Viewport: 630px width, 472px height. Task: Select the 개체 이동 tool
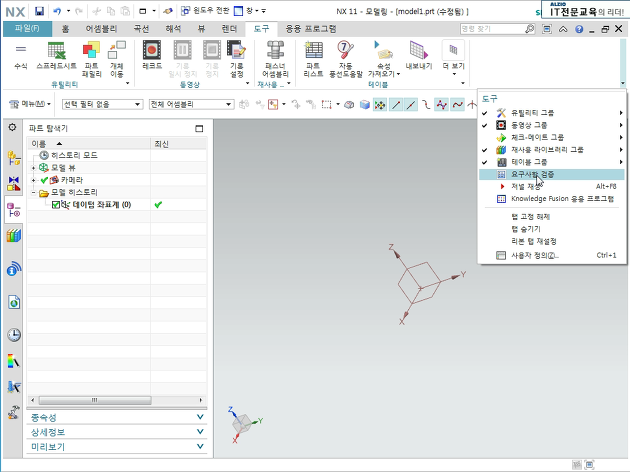pos(117,59)
